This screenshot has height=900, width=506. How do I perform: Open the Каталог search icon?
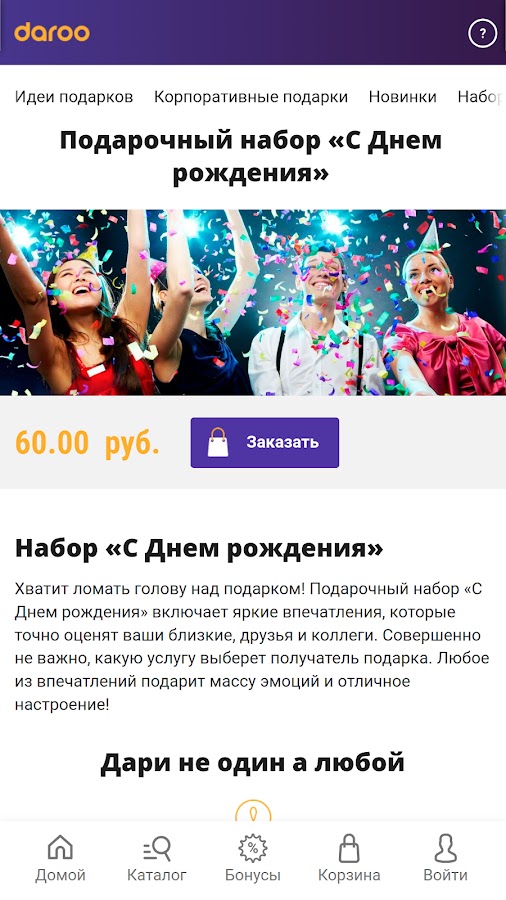(157, 849)
